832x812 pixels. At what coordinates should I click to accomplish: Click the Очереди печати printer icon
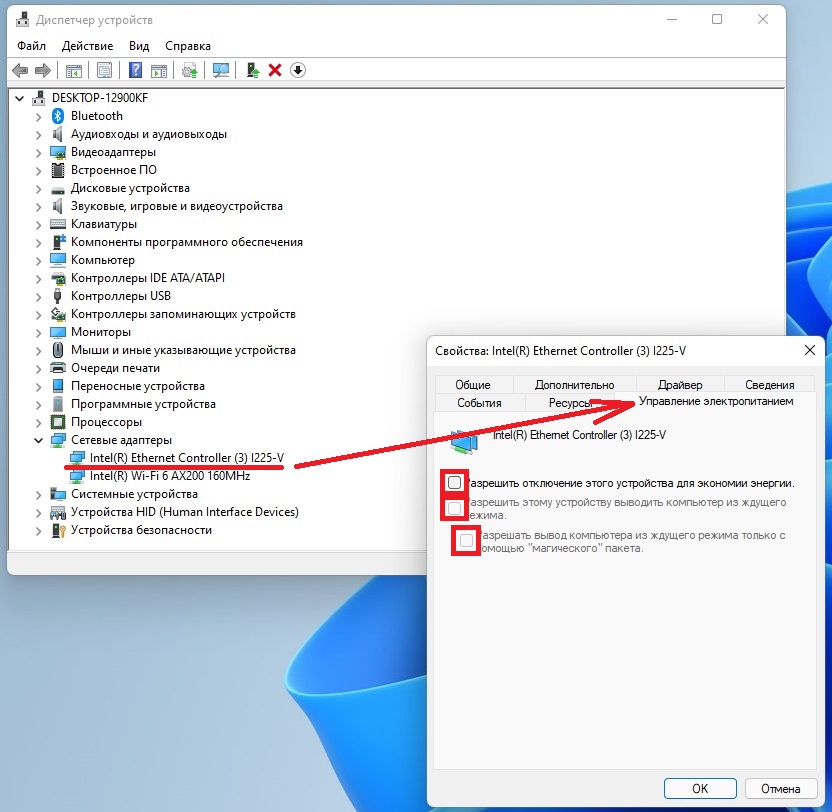click(58, 368)
